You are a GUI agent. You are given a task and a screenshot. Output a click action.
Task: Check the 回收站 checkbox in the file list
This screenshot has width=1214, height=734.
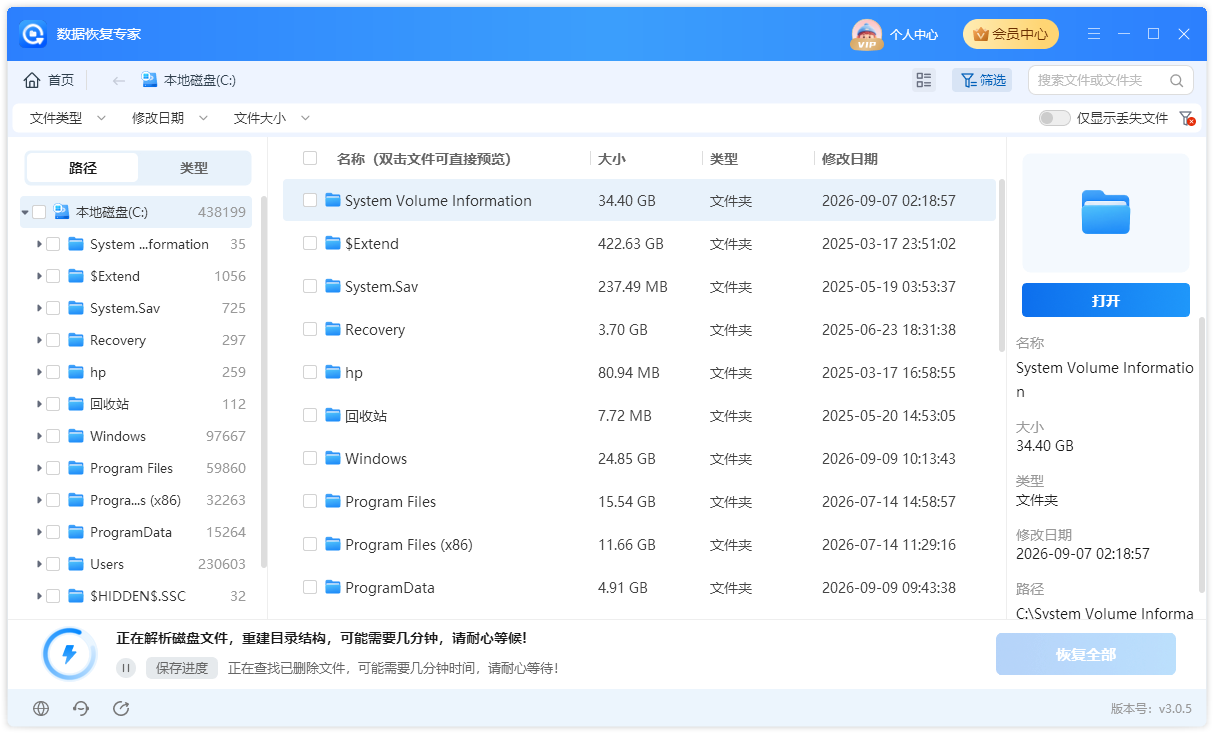coord(310,415)
